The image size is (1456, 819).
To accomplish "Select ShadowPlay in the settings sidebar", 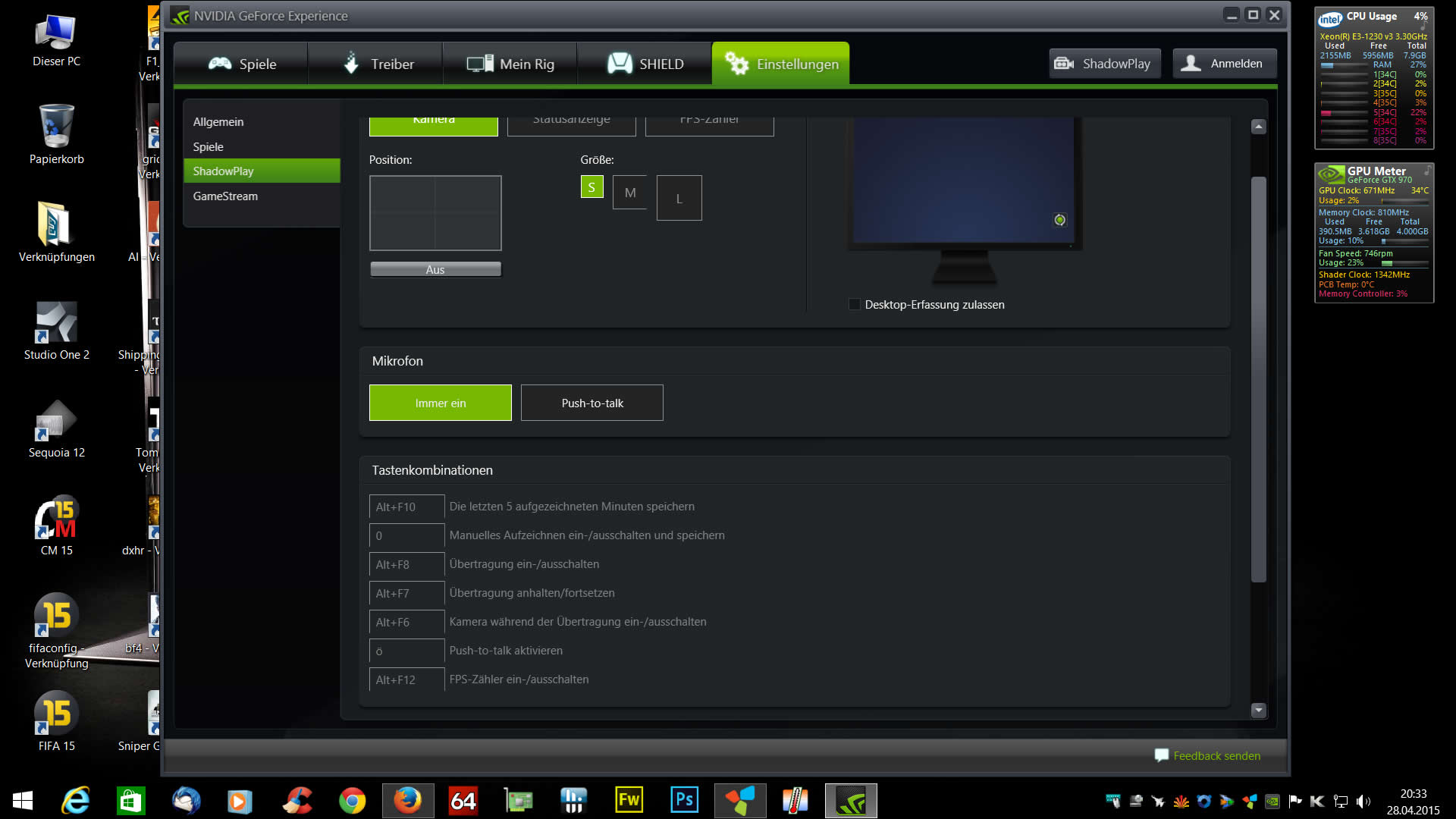I will pyautogui.click(x=262, y=171).
